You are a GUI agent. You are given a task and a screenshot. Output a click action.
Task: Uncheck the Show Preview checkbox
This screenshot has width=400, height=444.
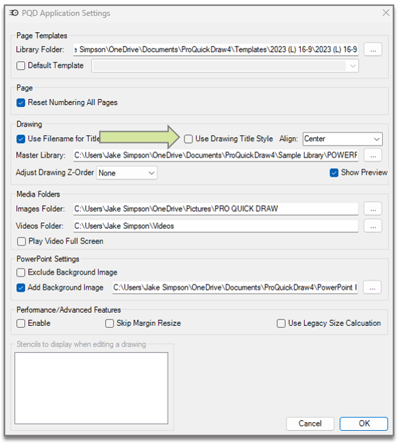(334, 172)
